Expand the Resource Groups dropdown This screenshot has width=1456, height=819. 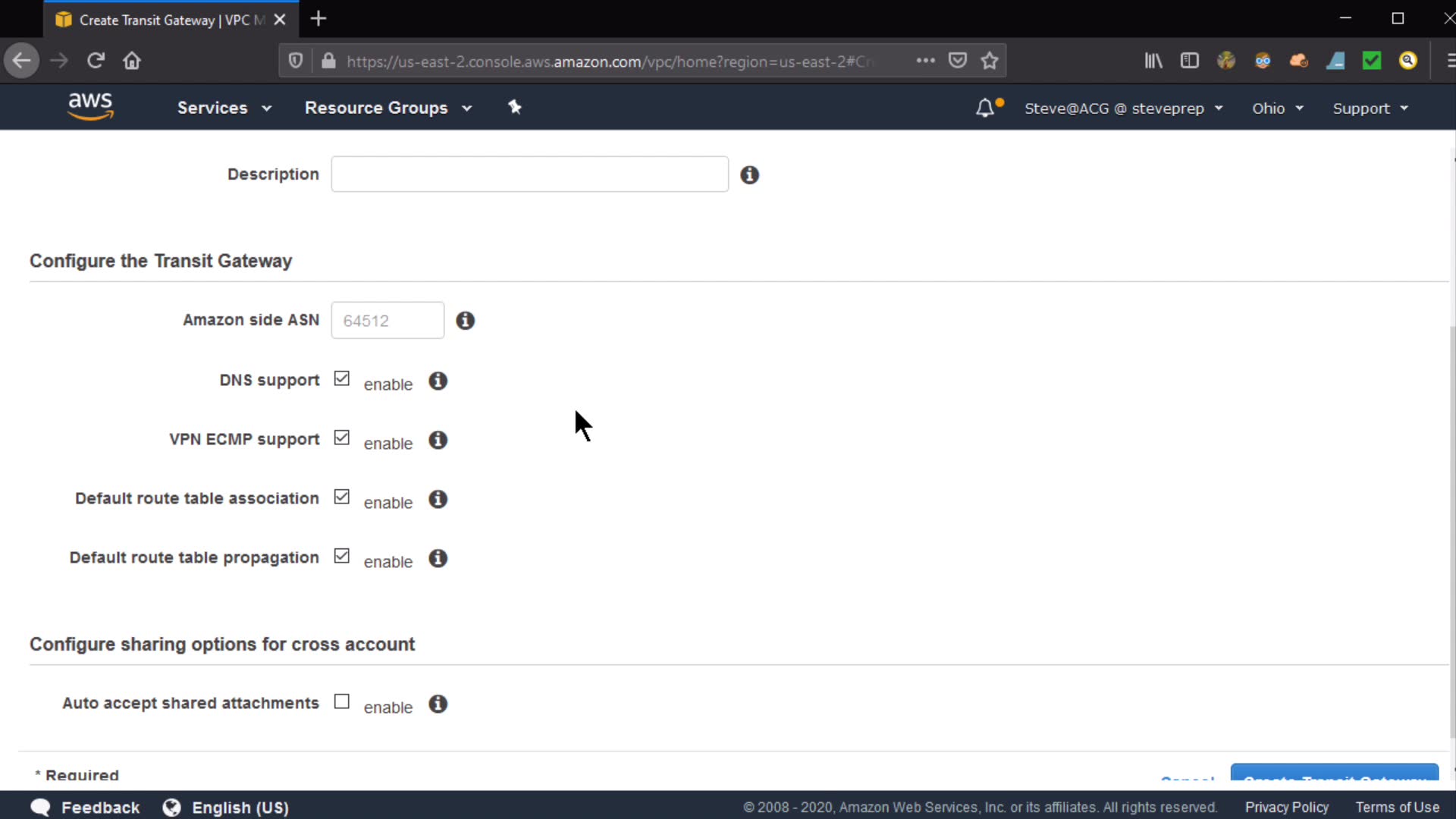click(388, 108)
